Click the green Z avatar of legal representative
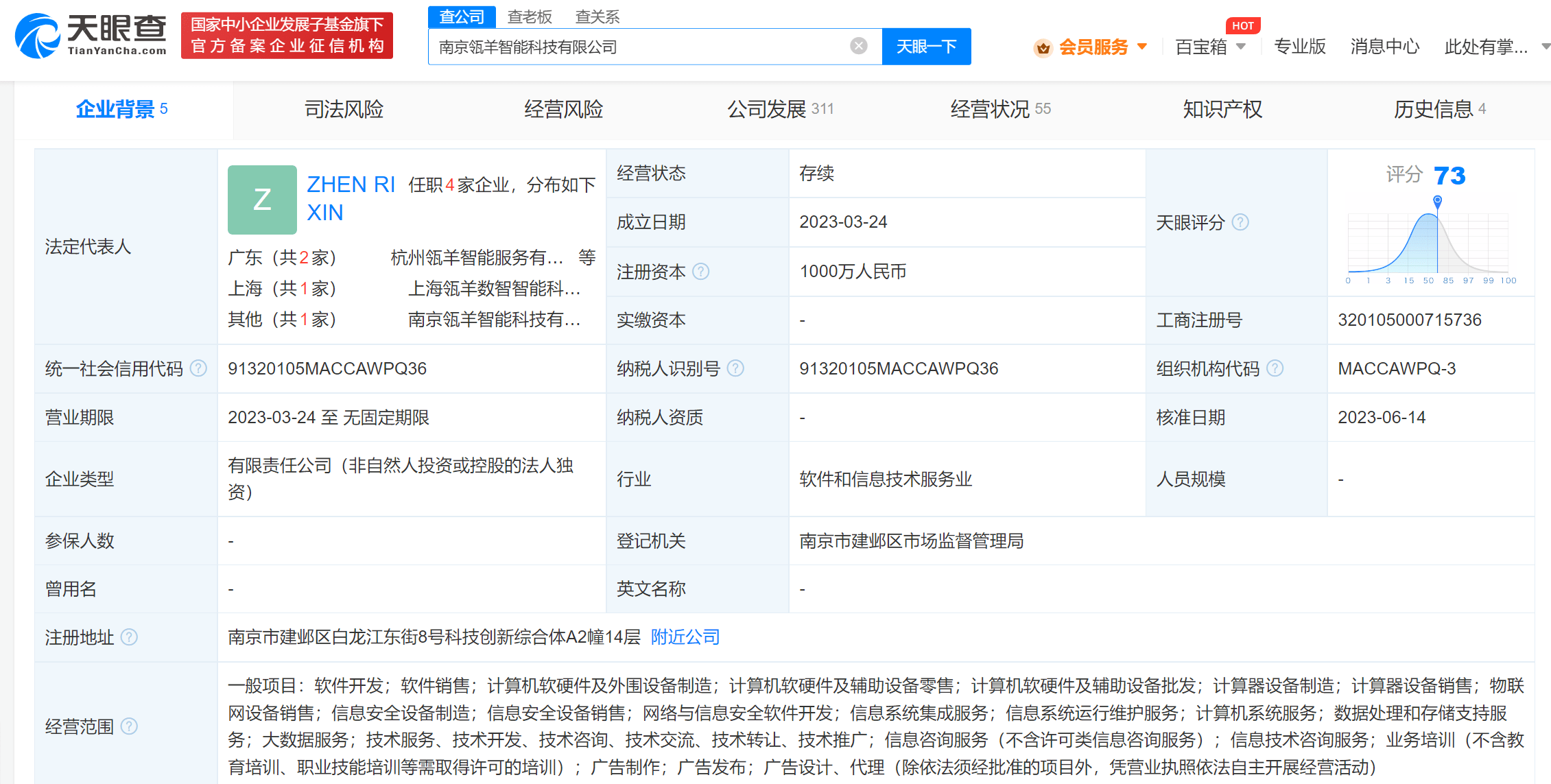The height and width of the screenshot is (784, 1551). (x=262, y=200)
